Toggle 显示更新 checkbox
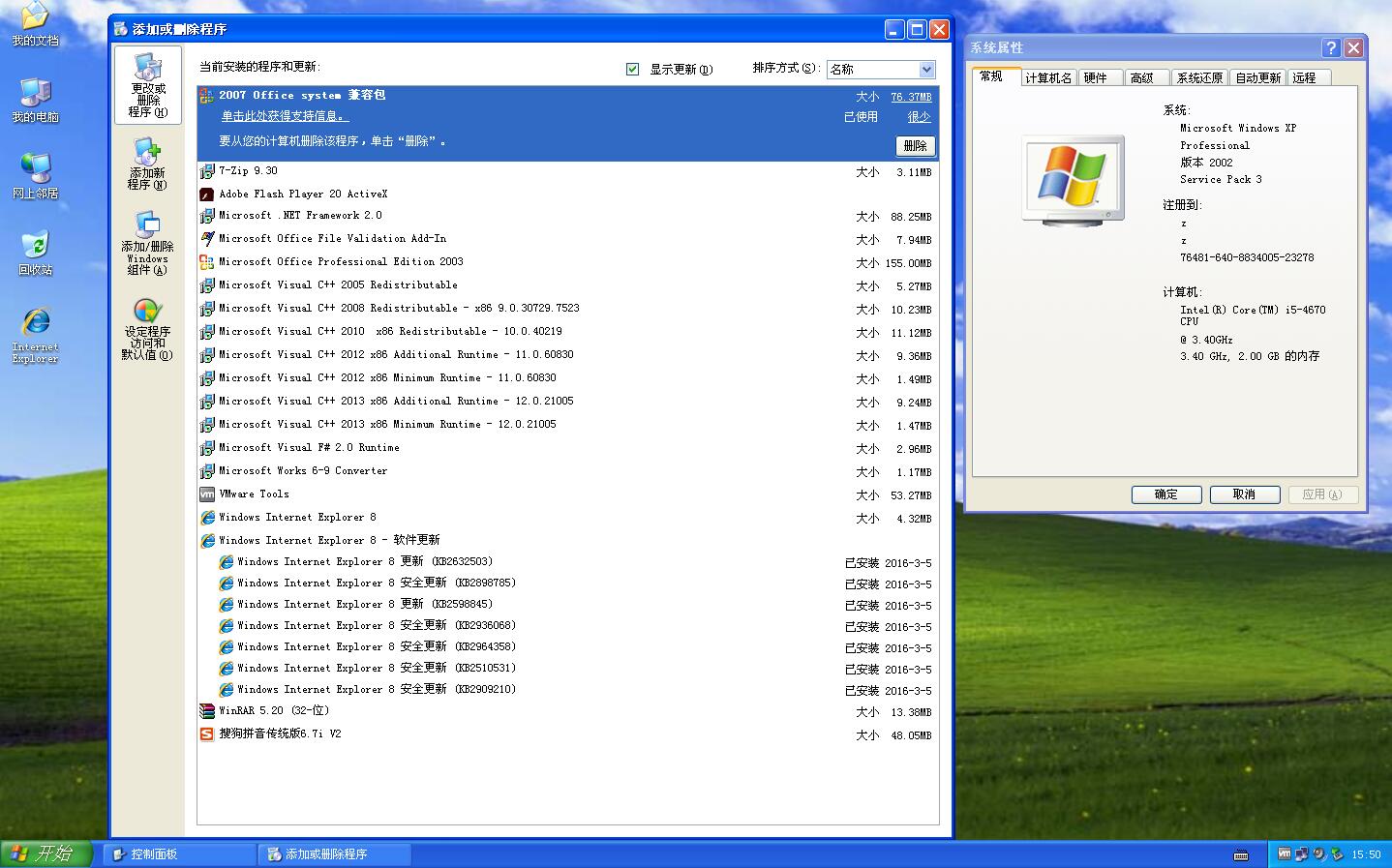Image resolution: width=1392 pixels, height=868 pixels. point(633,69)
